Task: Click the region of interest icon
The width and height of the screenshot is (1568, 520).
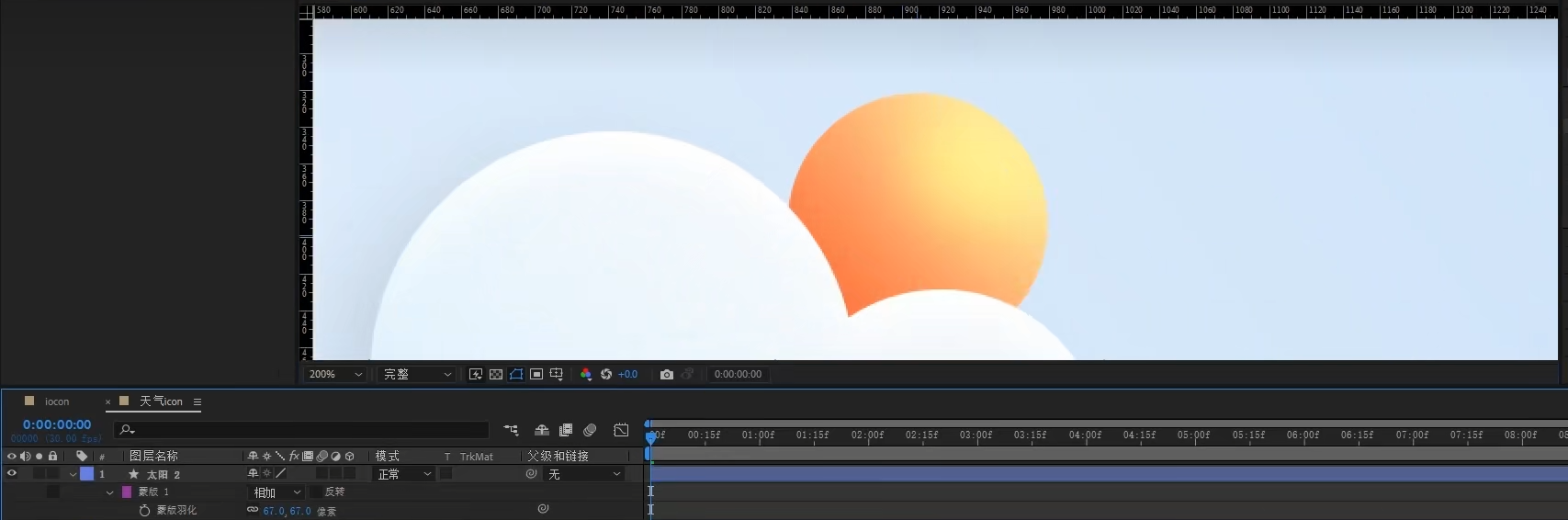Action: pos(536,374)
